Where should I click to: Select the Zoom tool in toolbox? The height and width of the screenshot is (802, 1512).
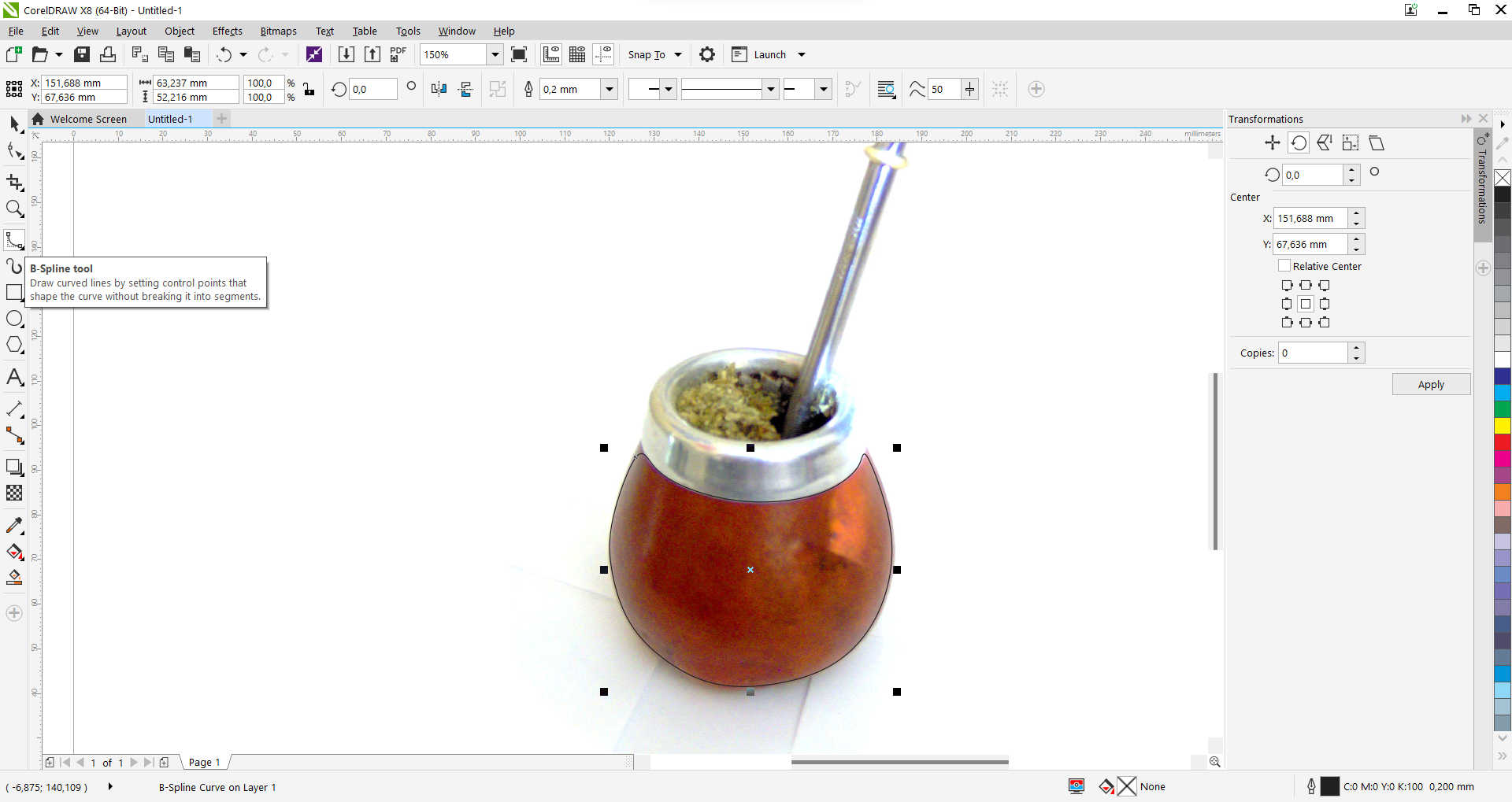[x=14, y=209]
